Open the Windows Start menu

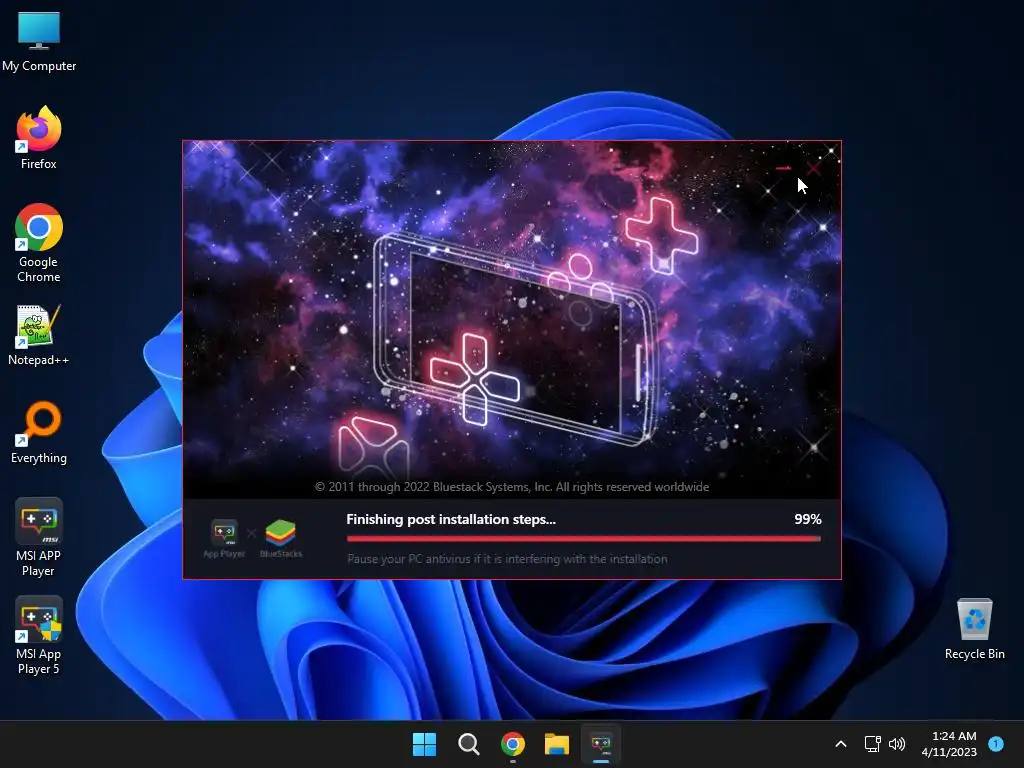[x=424, y=744]
